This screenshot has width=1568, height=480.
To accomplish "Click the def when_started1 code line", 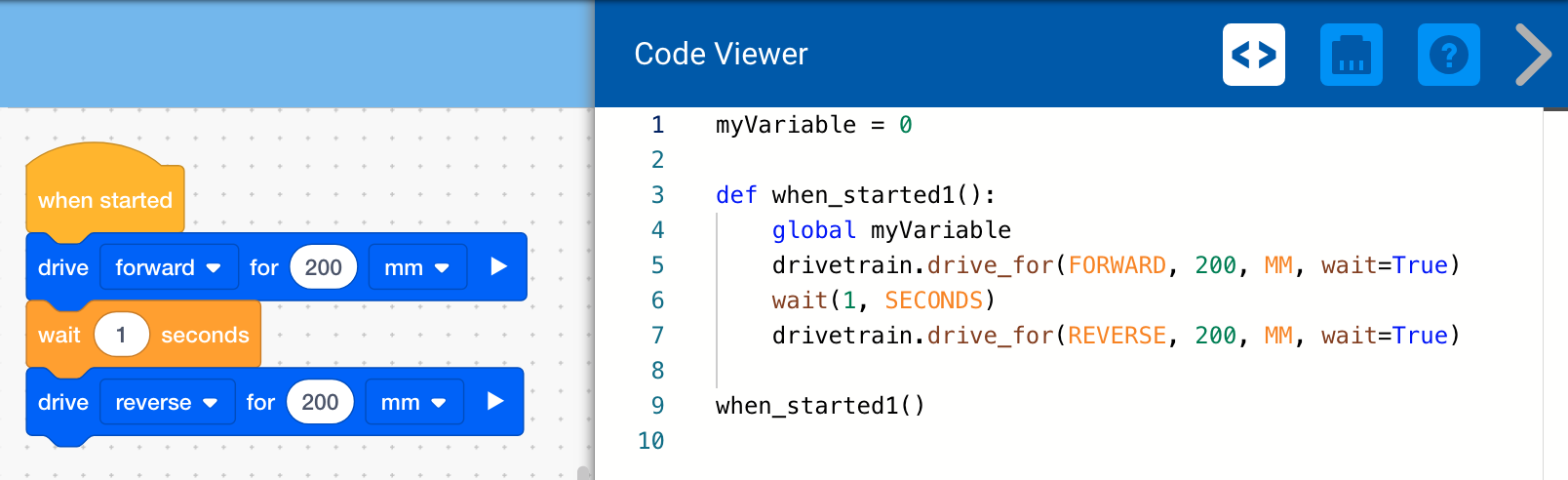I will click(855, 195).
